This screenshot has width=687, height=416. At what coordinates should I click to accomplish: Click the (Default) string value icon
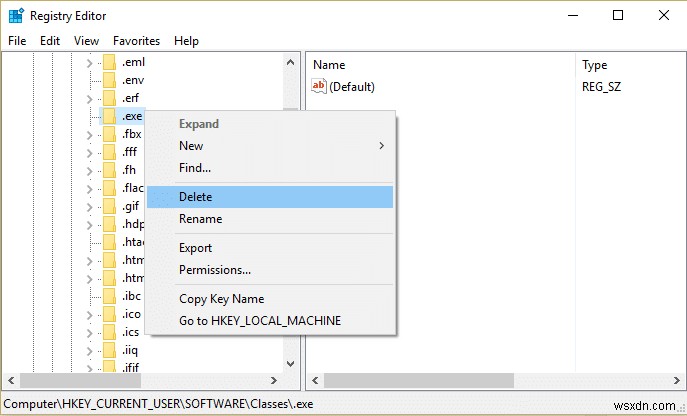[x=320, y=87]
